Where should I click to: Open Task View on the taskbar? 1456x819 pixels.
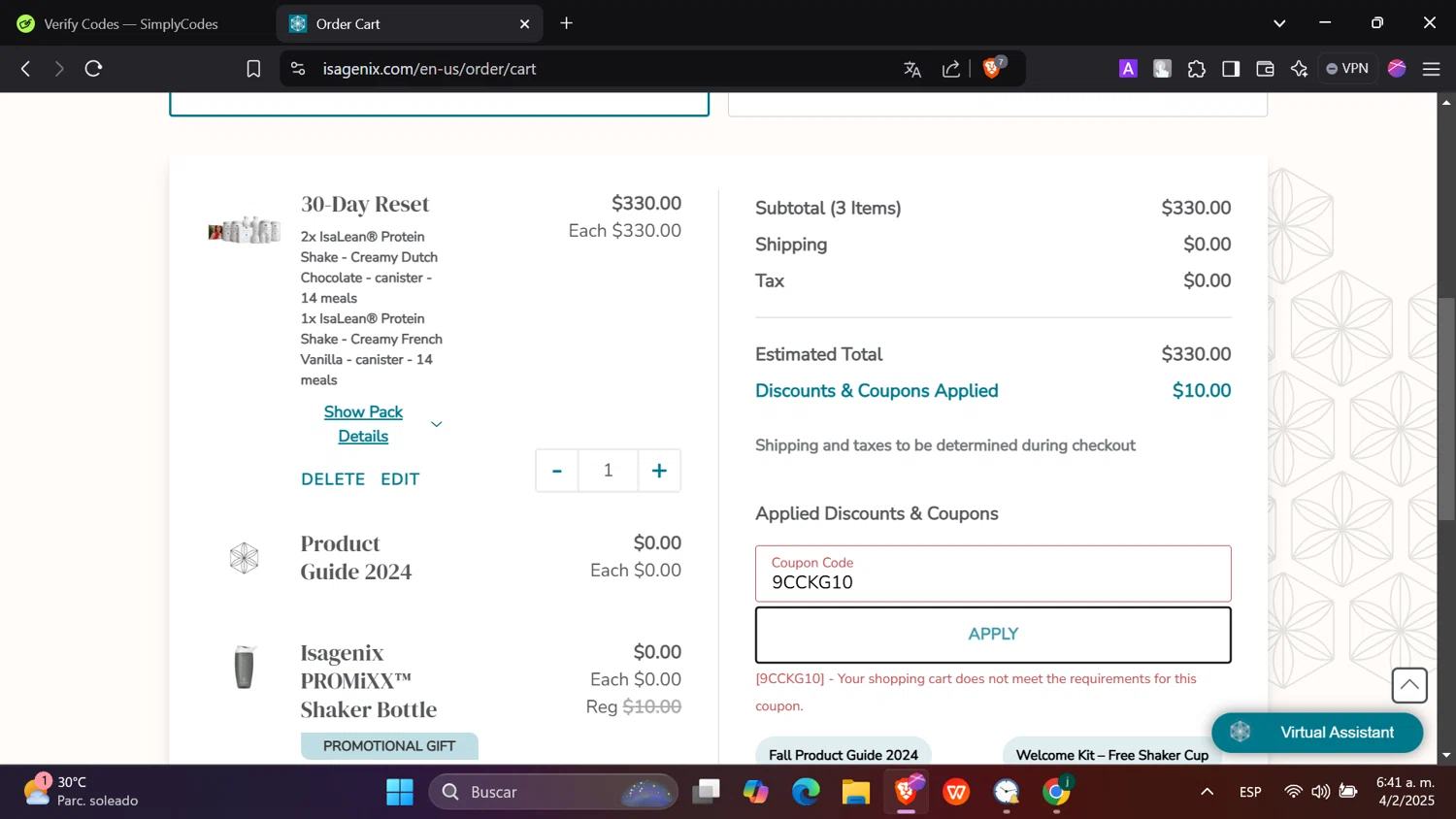pyautogui.click(x=707, y=793)
